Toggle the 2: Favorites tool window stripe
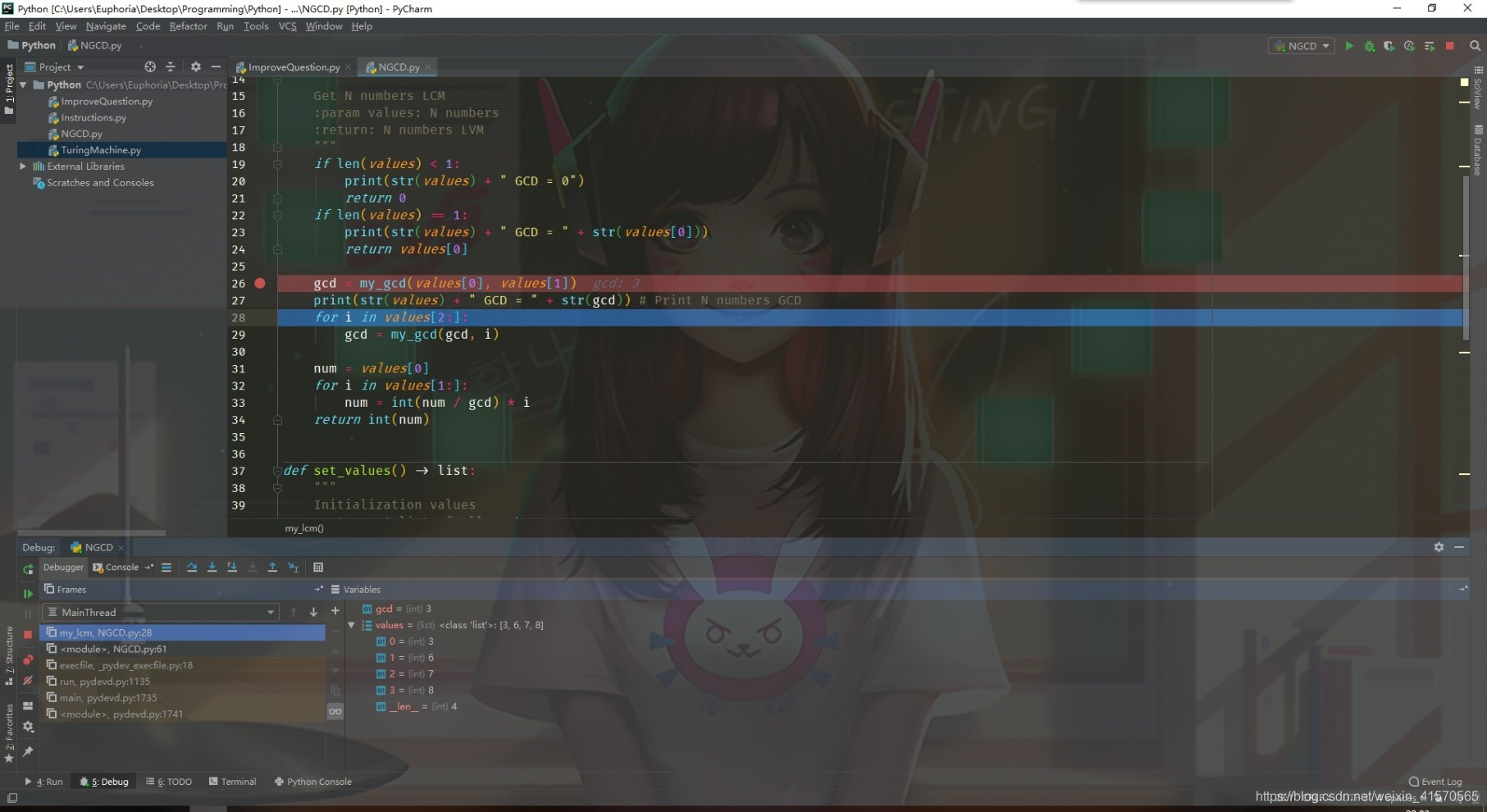The image size is (1487, 812). [9, 732]
